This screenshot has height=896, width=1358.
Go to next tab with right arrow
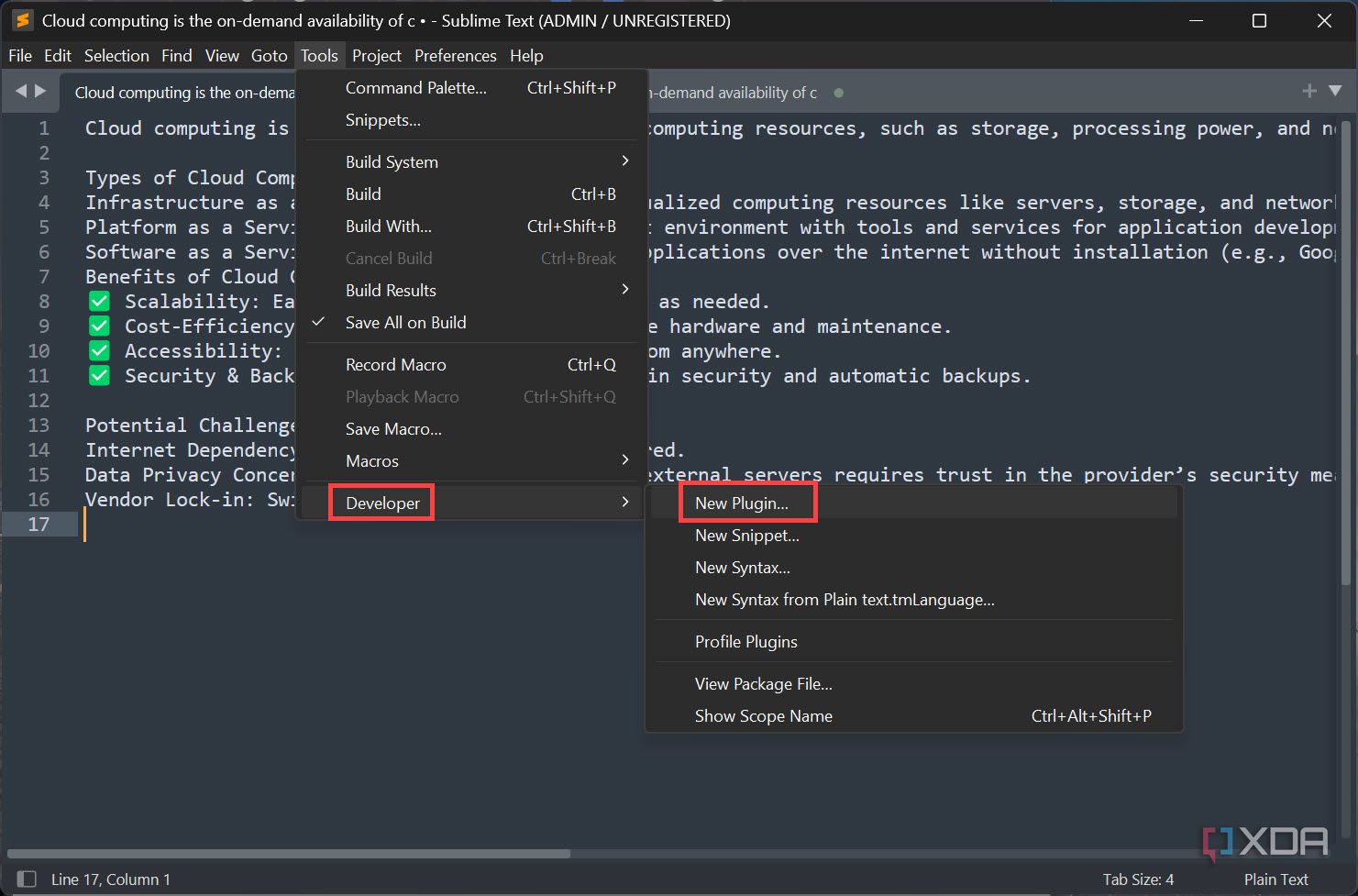40,91
